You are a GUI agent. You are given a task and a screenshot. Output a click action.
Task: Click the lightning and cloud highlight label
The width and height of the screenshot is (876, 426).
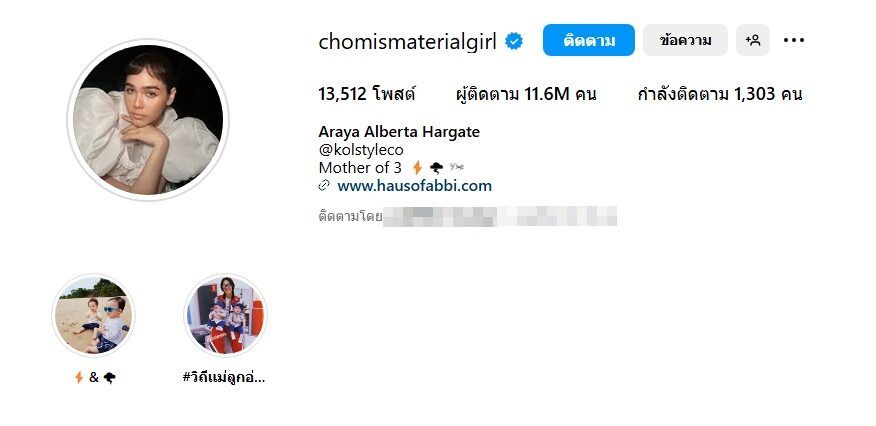94,378
